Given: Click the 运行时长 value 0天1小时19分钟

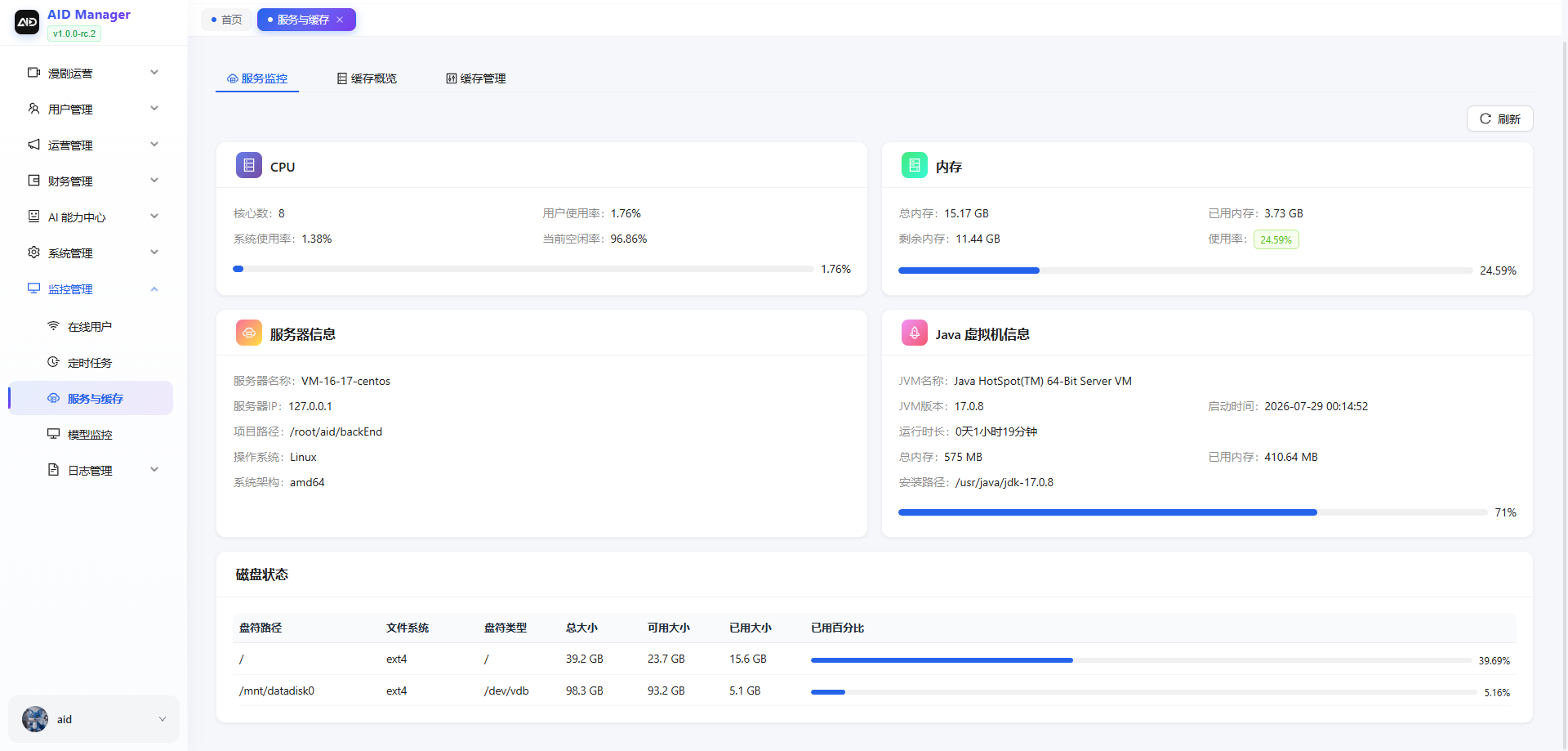Looking at the screenshot, I should pyautogui.click(x=996, y=431).
